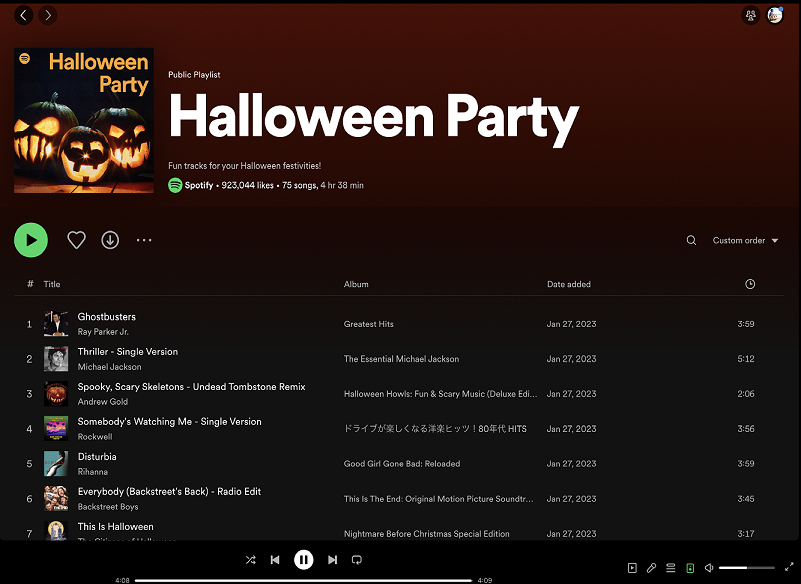801x584 pixels.
Task: Save the Halloween Party playlist to your library
Action: coord(76,240)
